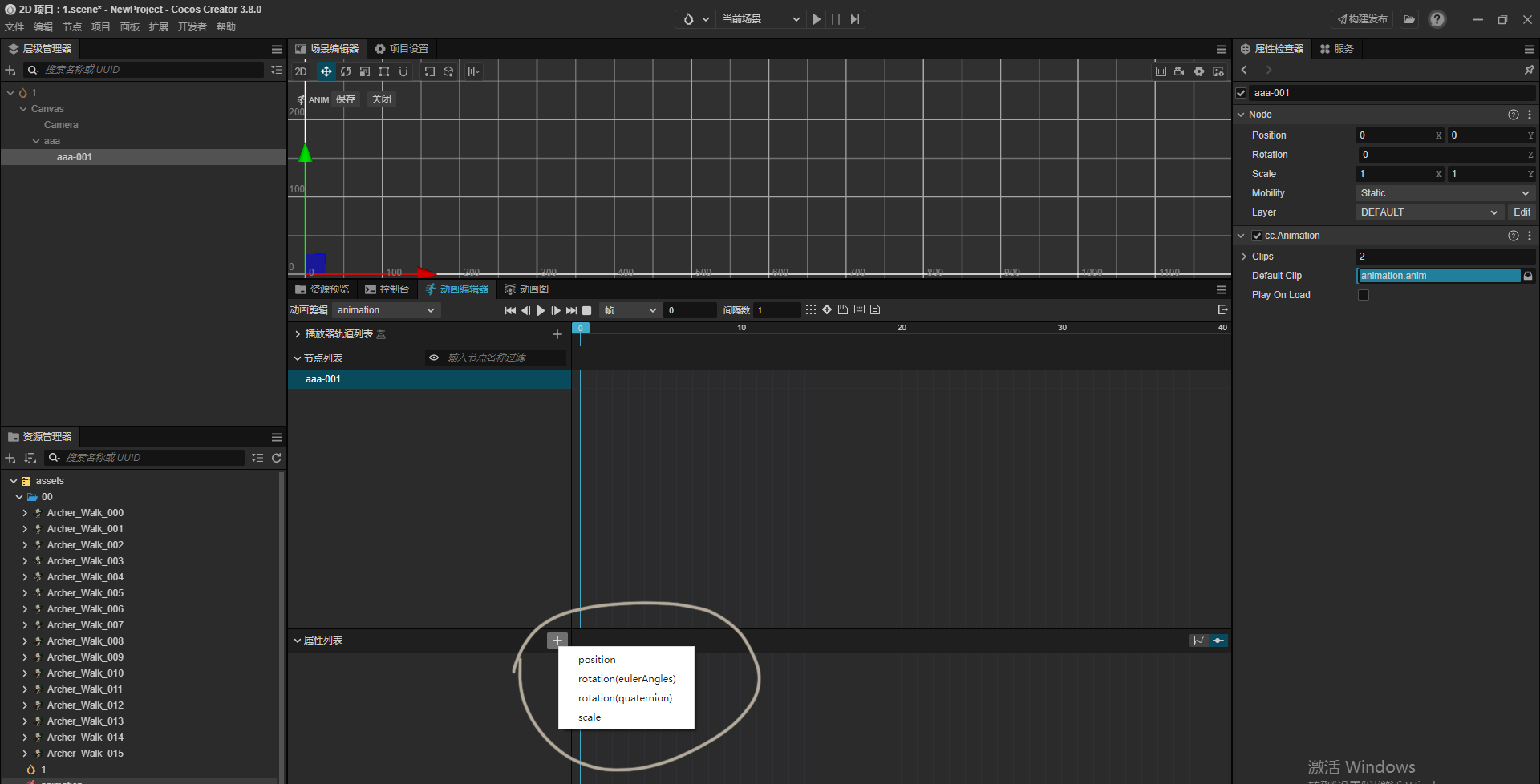Stop the animation playback

pyautogui.click(x=587, y=310)
